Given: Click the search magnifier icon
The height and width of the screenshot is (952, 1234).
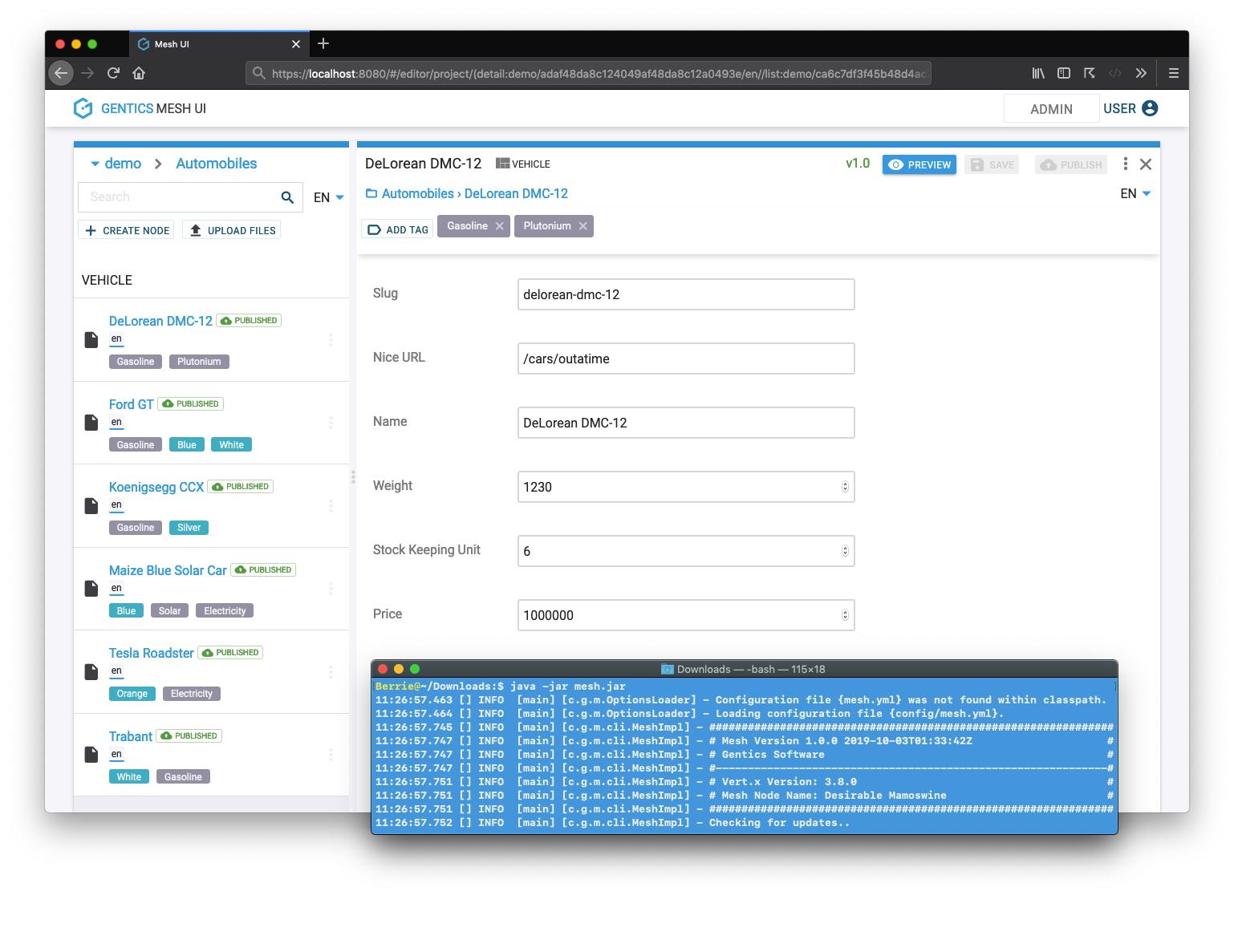Looking at the screenshot, I should pos(287,197).
